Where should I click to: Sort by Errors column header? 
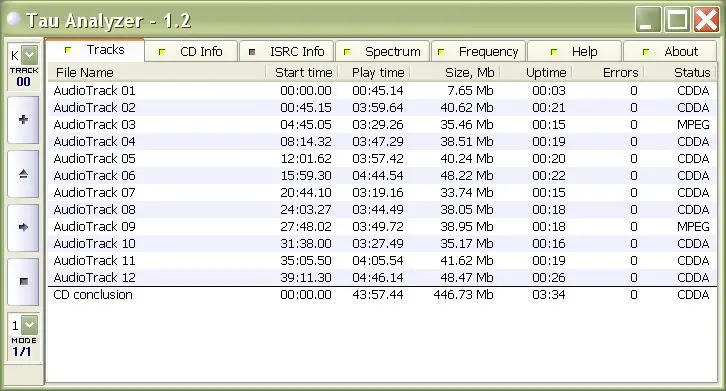608,72
